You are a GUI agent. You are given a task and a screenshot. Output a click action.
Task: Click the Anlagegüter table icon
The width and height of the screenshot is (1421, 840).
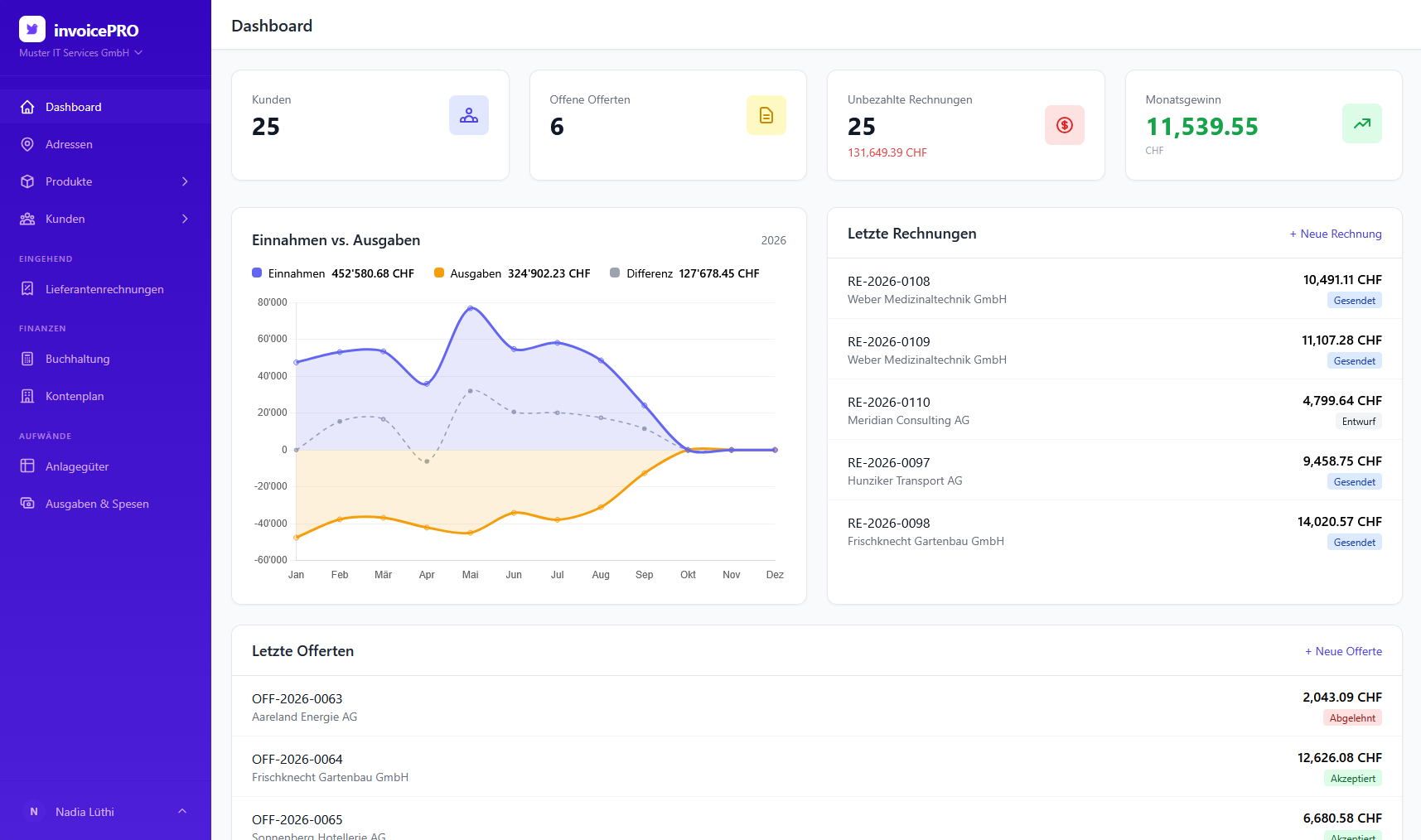click(x=27, y=466)
